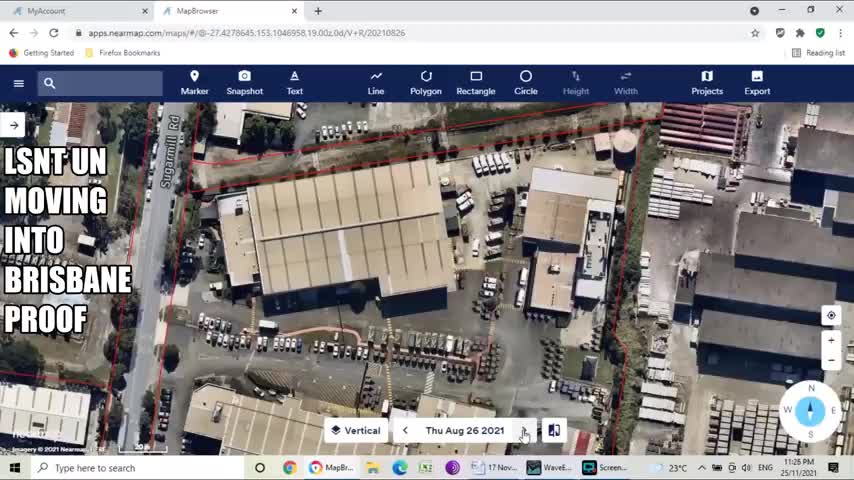Open Chrome three-dot menu
The width and height of the screenshot is (854, 480).
pyautogui.click(x=840, y=33)
